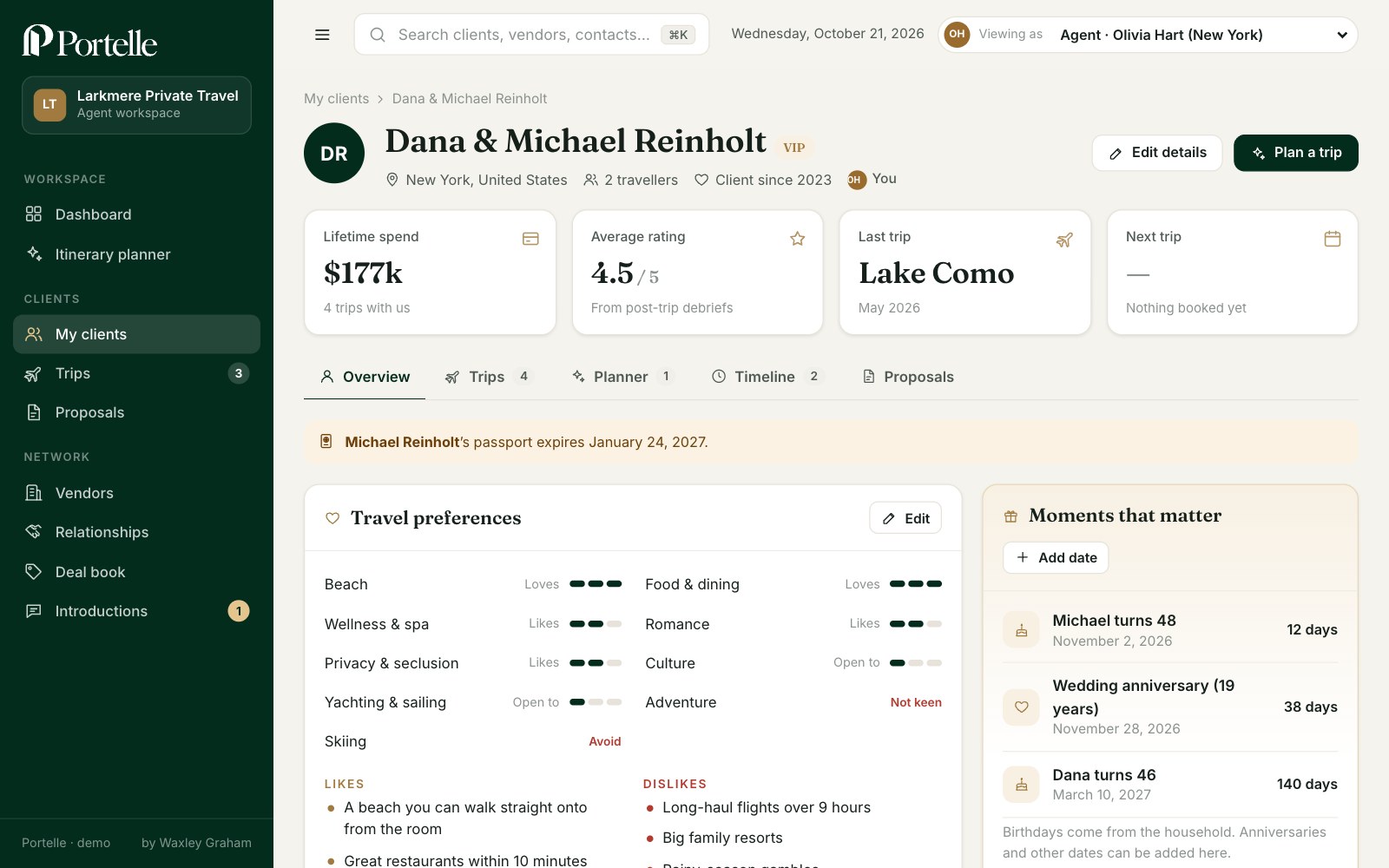Image resolution: width=1389 pixels, height=868 pixels.
Task: Click the cake icon beside Michael turns 48
Action: pos(1022,630)
